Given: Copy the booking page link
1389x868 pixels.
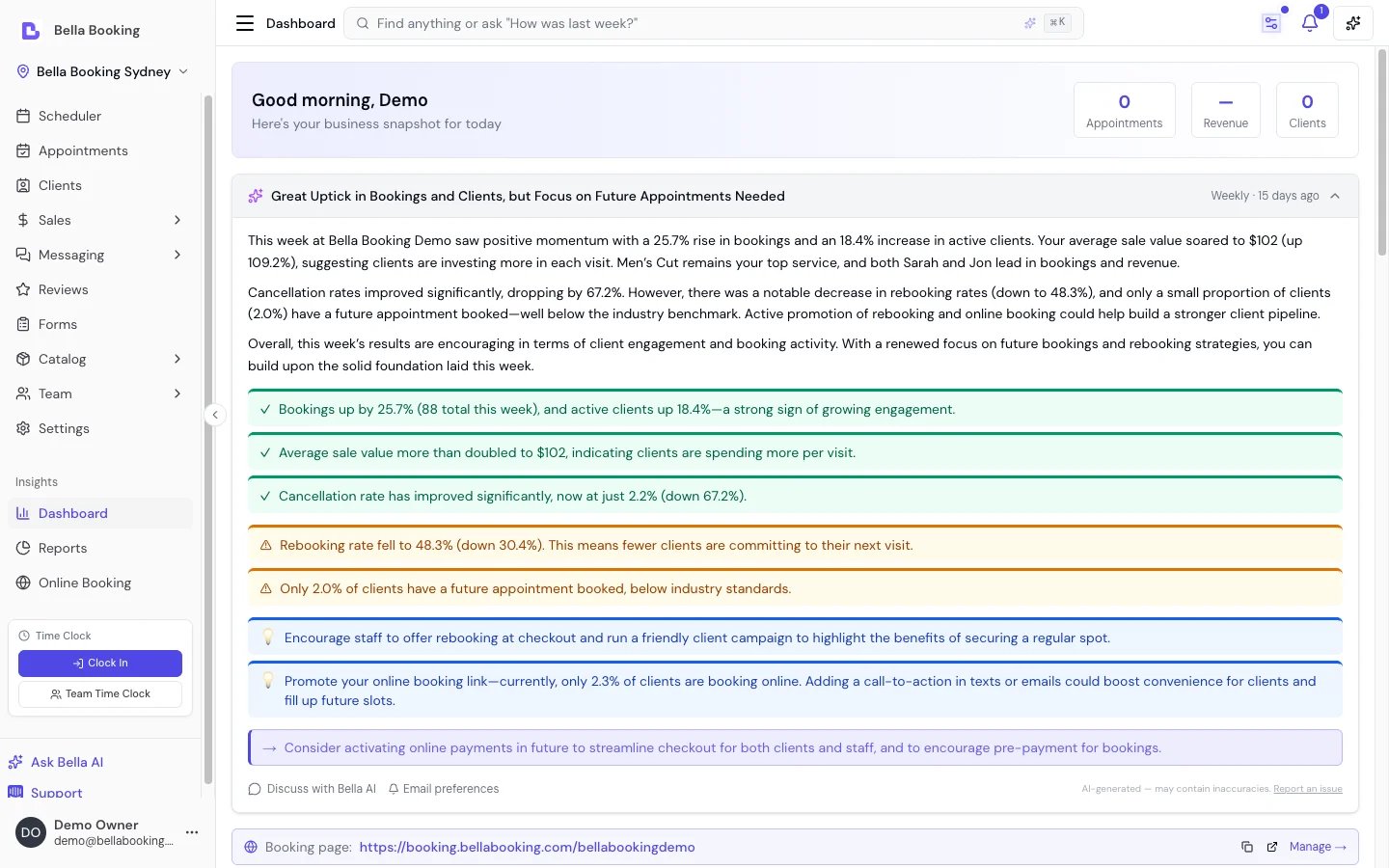Looking at the screenshot, I should [1246, 847].
